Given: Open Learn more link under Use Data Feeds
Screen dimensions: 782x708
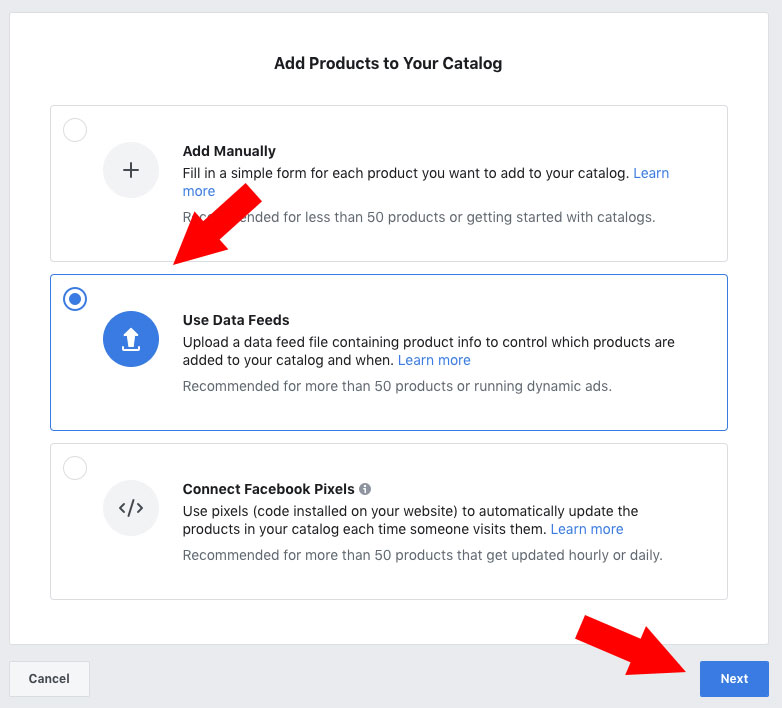Looking at the screenshot, I should tap(434, 360).
